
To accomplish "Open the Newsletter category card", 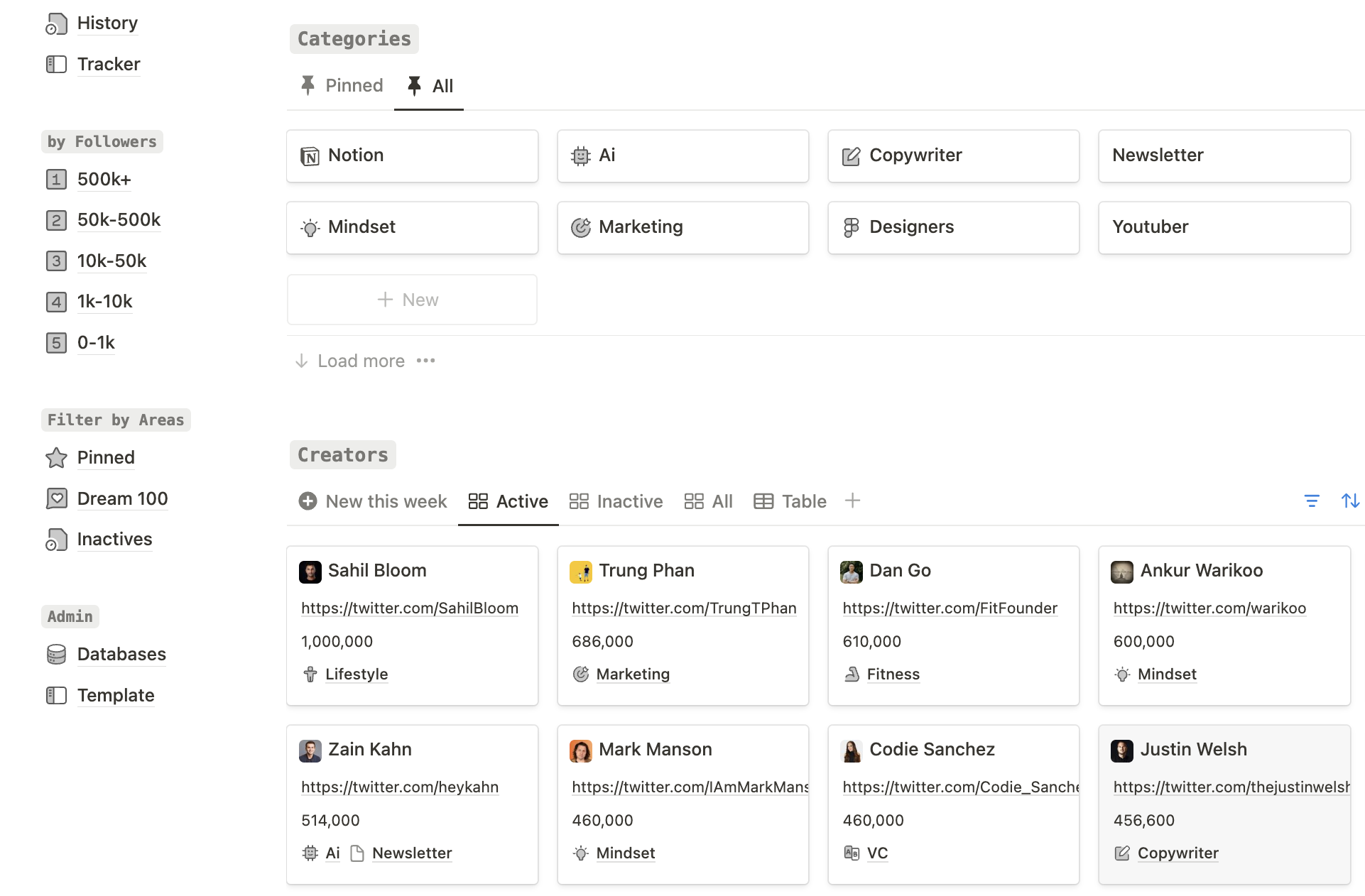I will coord(1224,156).
